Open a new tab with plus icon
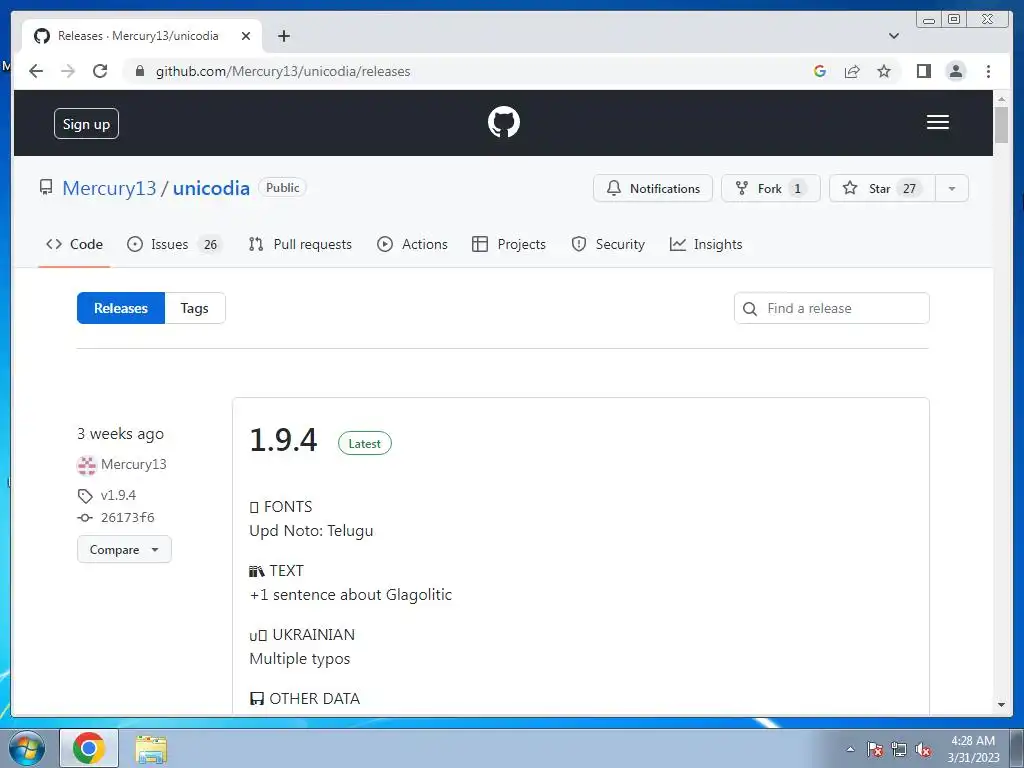Viewport: 1024px width, 768px height. coord(283,36)
